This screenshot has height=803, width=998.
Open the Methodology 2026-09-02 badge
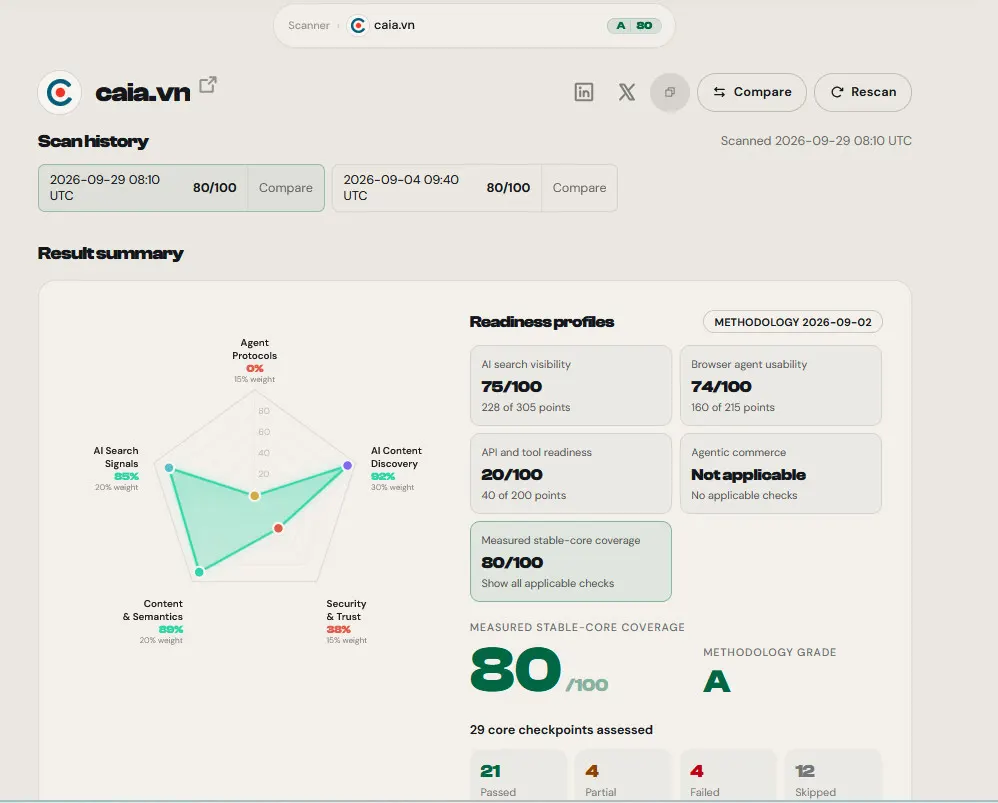pyautogui.click(x=792, y=322)
